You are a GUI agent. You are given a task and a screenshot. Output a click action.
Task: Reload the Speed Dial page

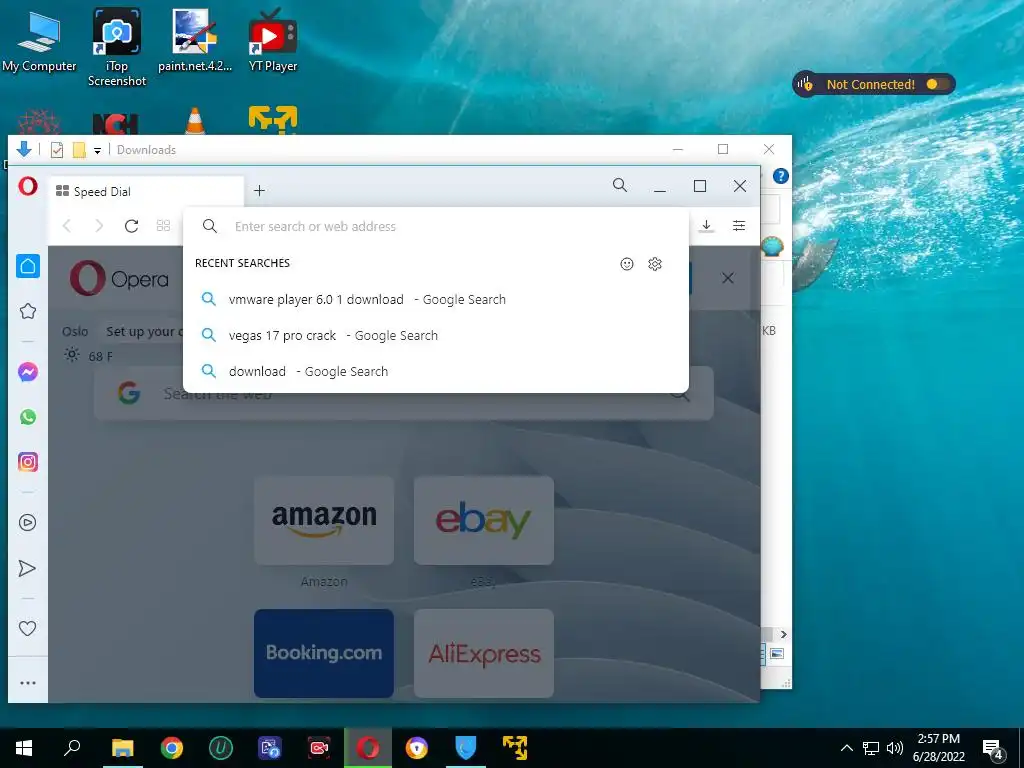click(131, 226)
